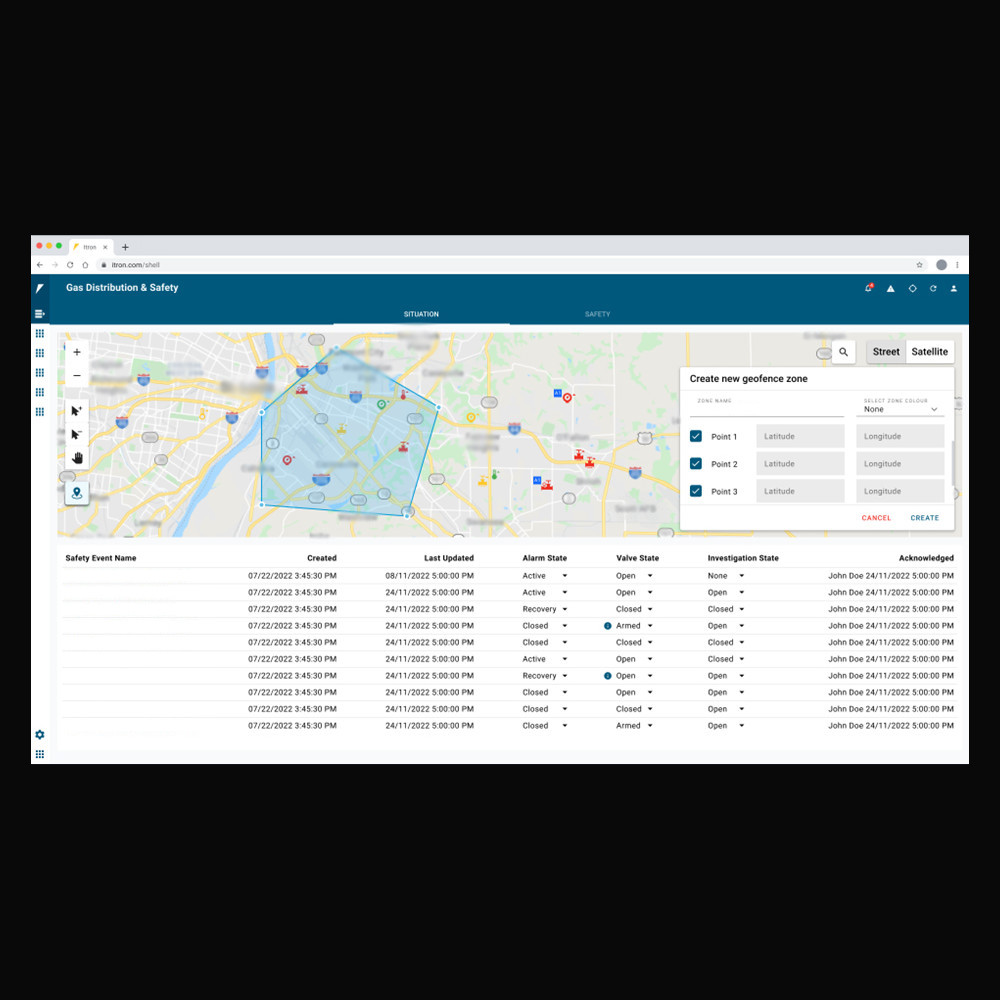Switch to the Situation tab

pos(421,314)
